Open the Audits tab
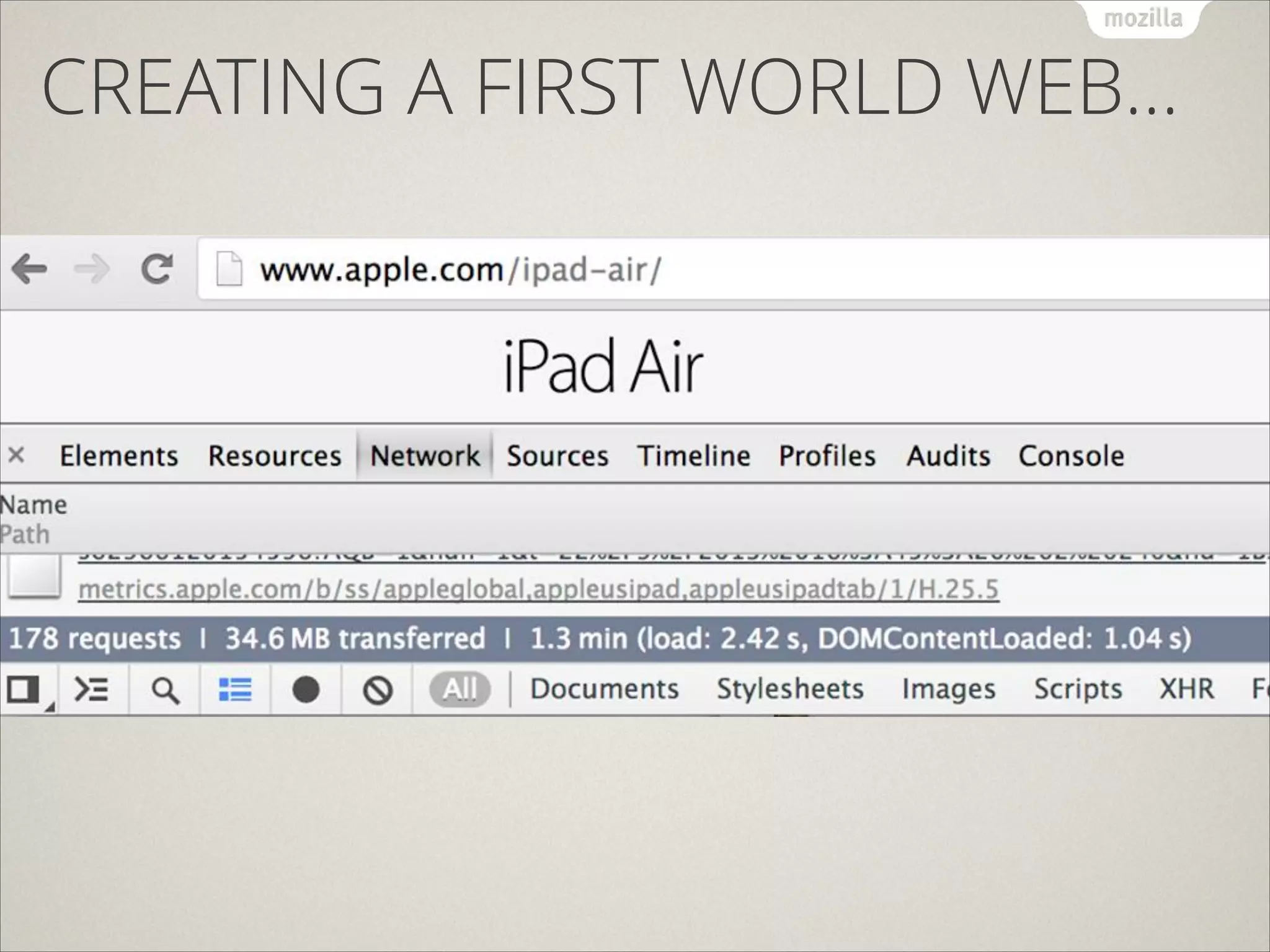 (x=948, y=456)
